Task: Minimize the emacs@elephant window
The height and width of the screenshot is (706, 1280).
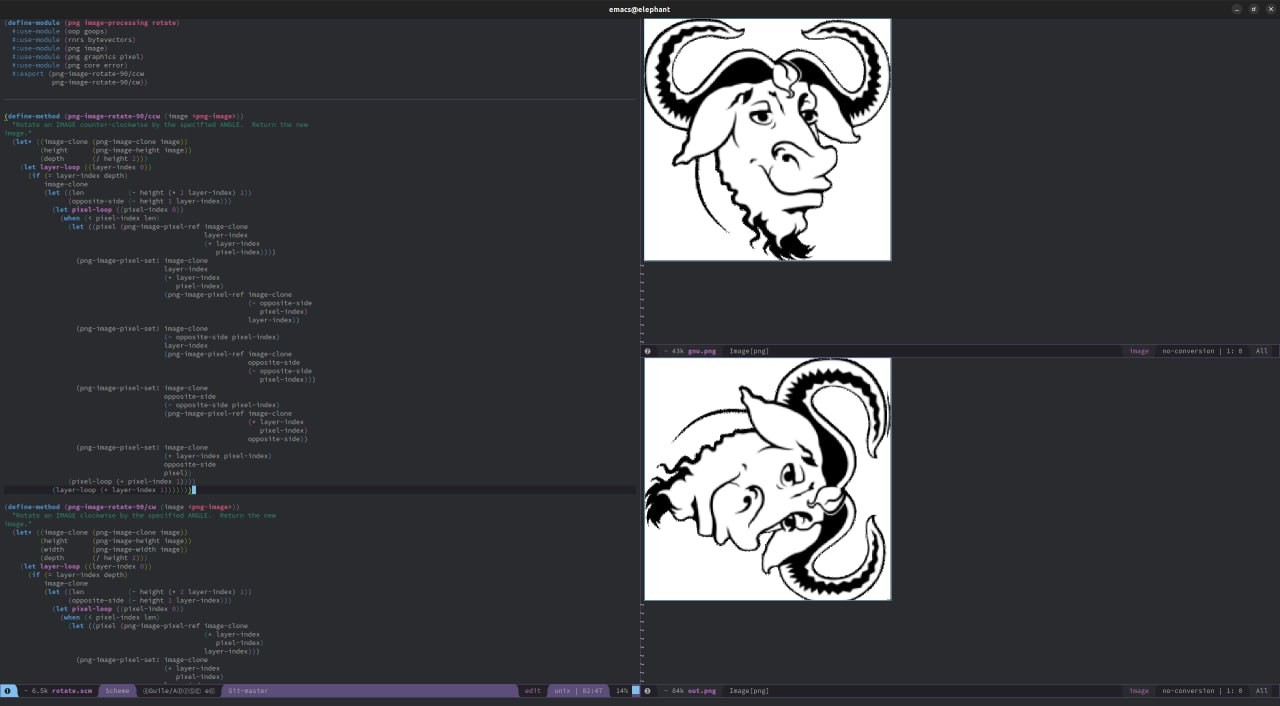Action: coord(1237,9)
